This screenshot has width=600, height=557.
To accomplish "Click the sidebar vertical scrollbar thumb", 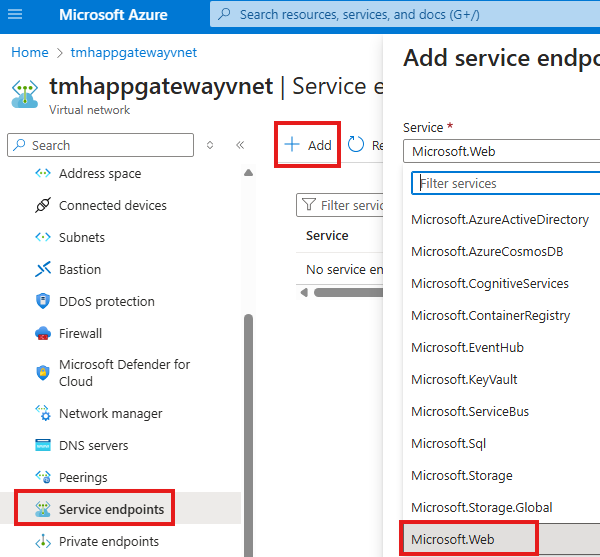I will (x=248, y=435).
